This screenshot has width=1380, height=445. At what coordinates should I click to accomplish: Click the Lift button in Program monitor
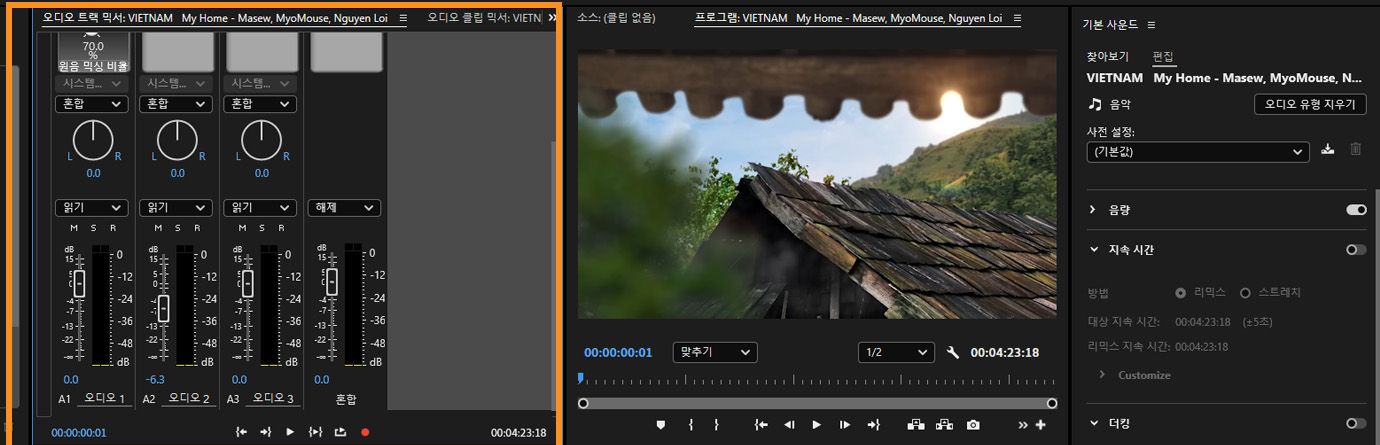tap(915, 425)
